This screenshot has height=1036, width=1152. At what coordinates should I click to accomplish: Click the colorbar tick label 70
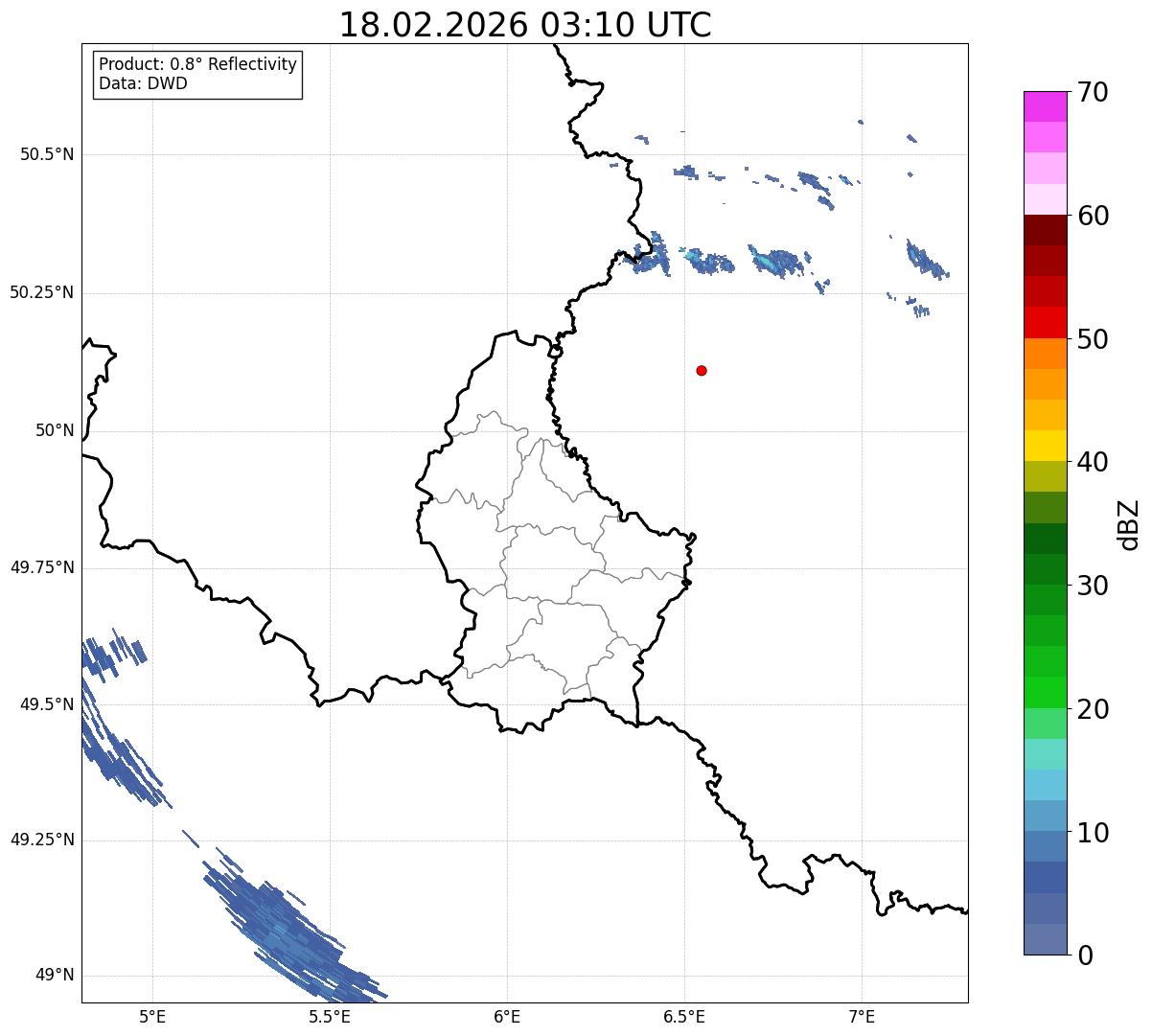coord(1094,92)
